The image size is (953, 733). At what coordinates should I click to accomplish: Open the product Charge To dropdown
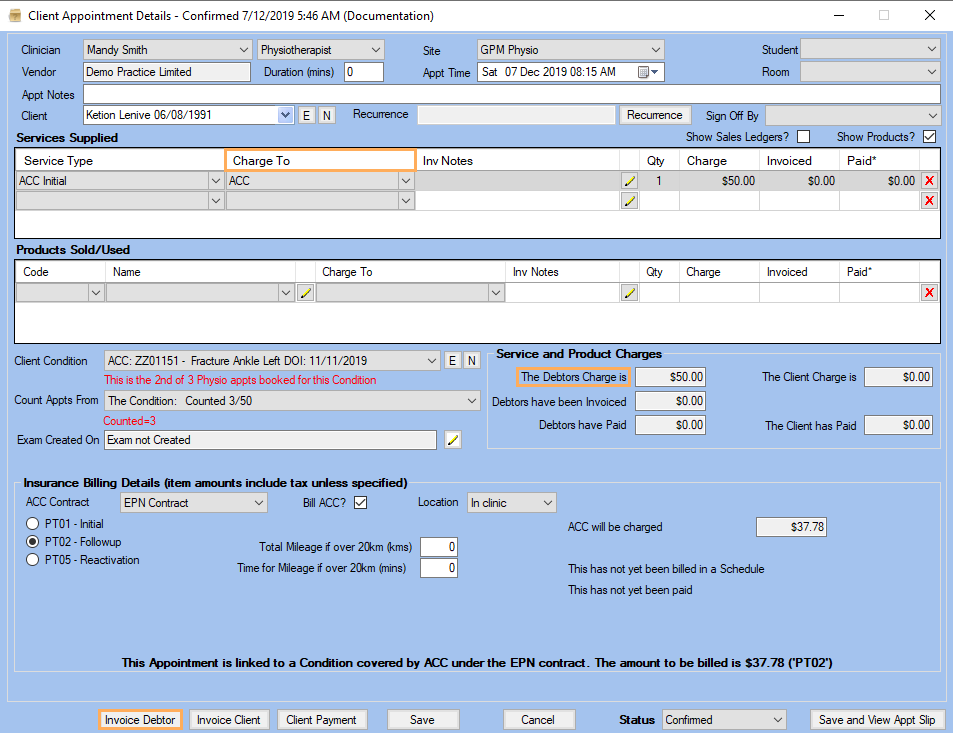pos(496,294)
